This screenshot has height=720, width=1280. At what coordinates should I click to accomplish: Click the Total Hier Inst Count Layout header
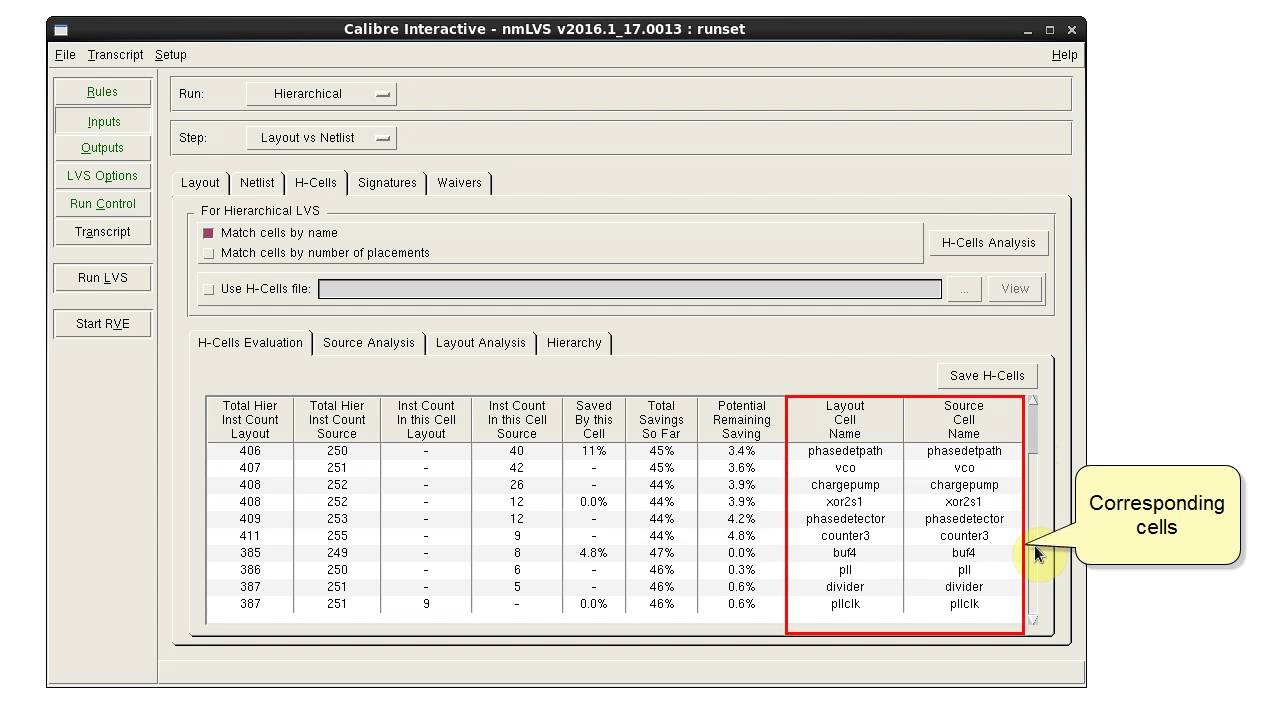click(250, 420)
